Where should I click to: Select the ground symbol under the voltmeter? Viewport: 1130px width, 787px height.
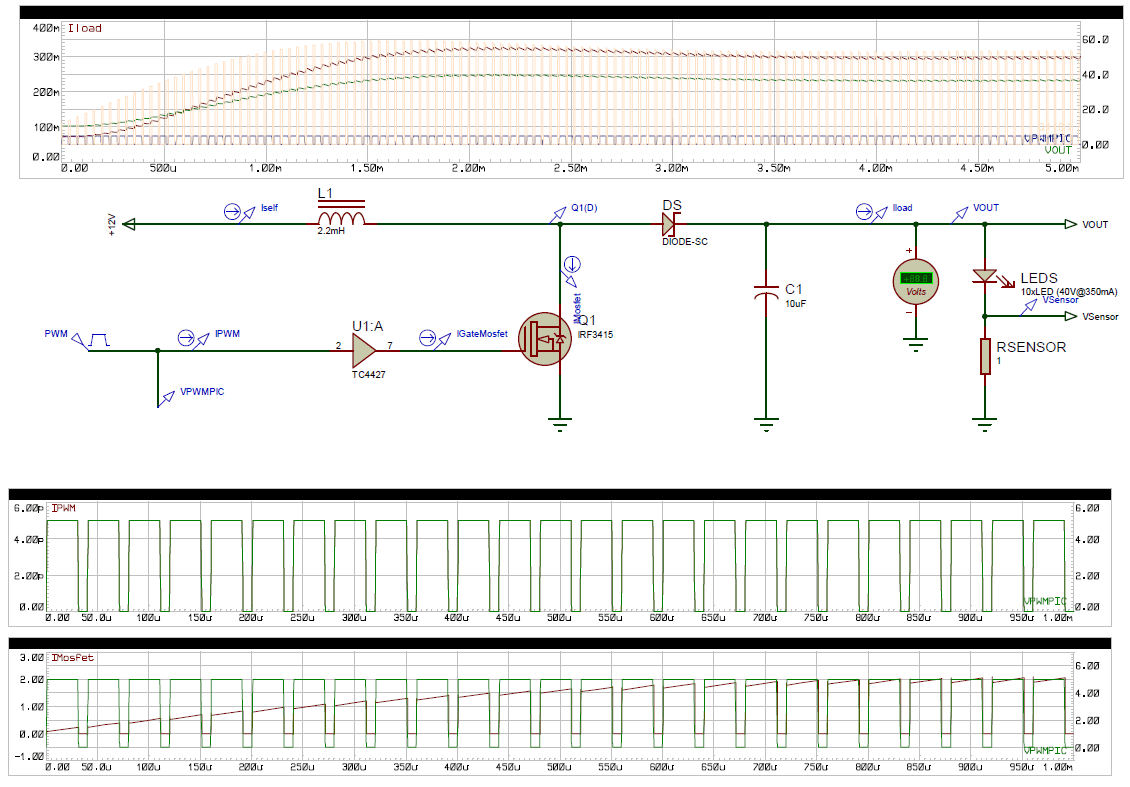[916, 344]
